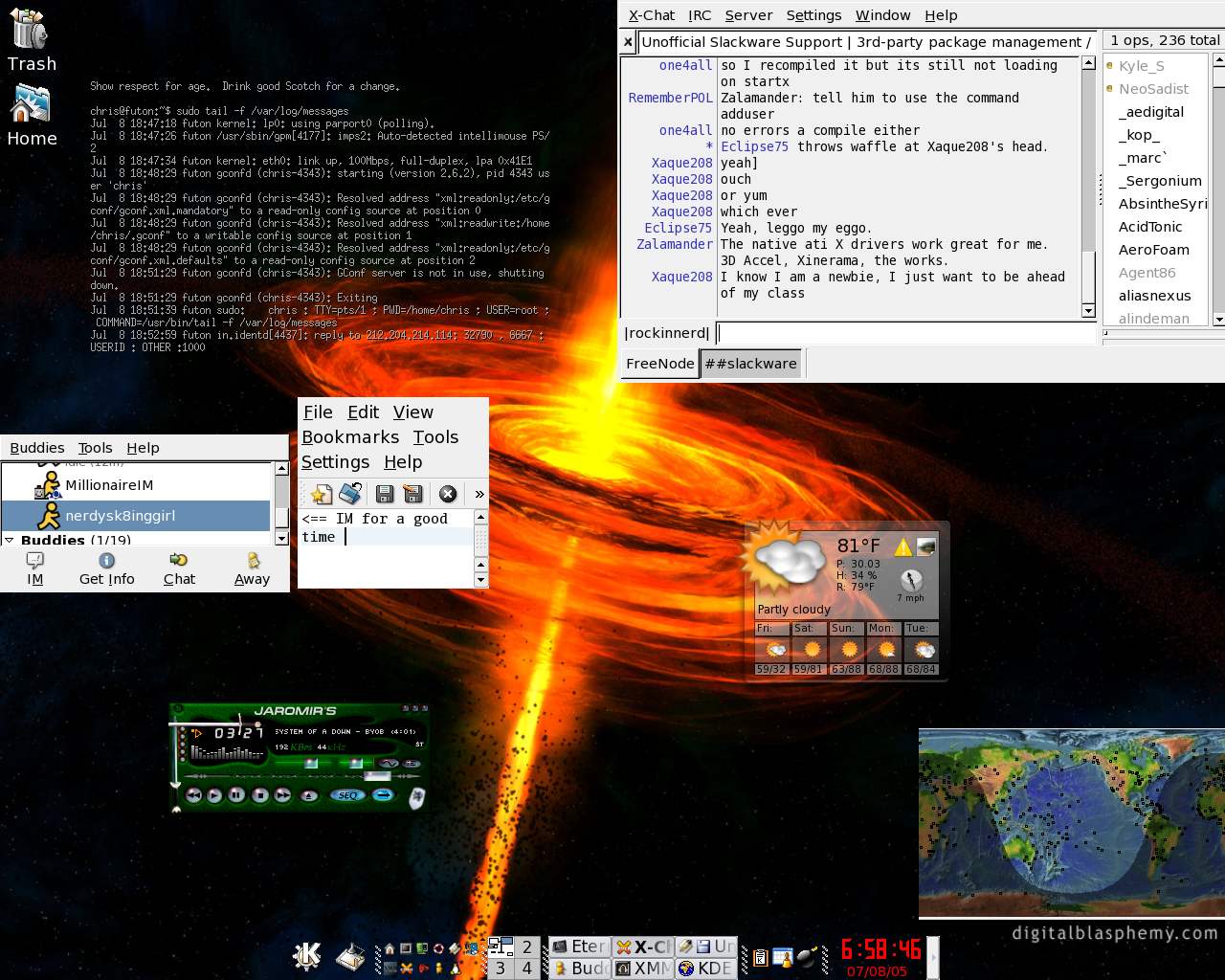Screen dimensions: 1225x980
Task: Open Tools menu in buddy list
Action: pyautogui.click(x=95, y=448)
